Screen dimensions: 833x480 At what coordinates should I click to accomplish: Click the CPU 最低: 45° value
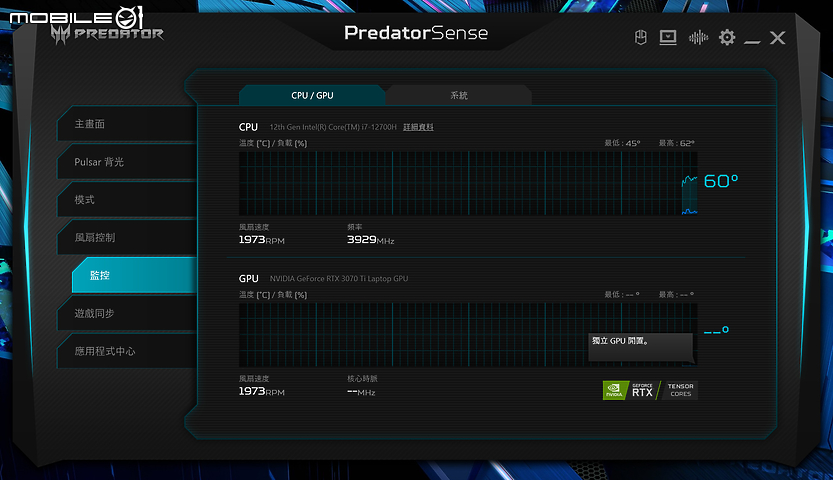[x=622, y=143]
